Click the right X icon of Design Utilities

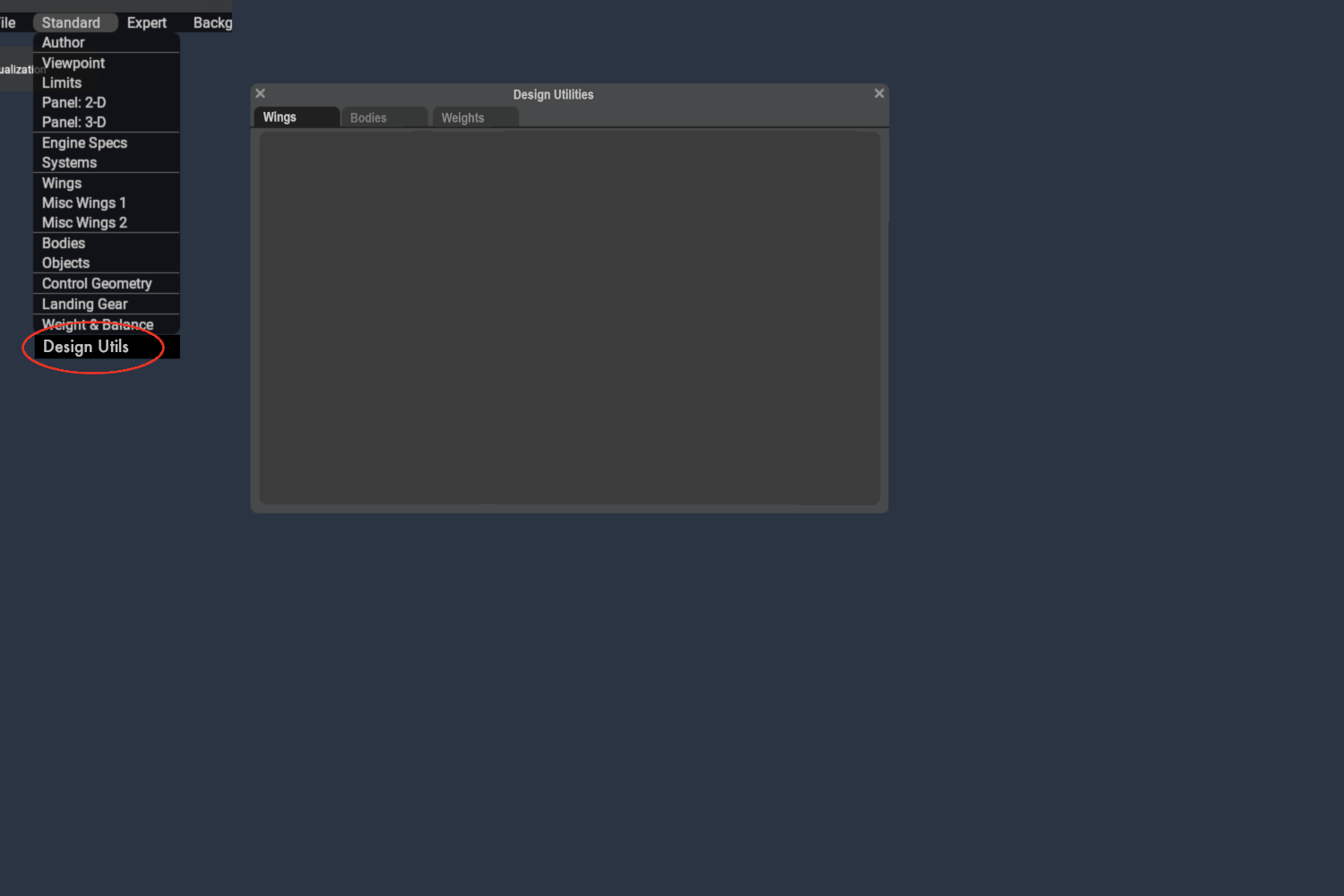click(879, 93)
